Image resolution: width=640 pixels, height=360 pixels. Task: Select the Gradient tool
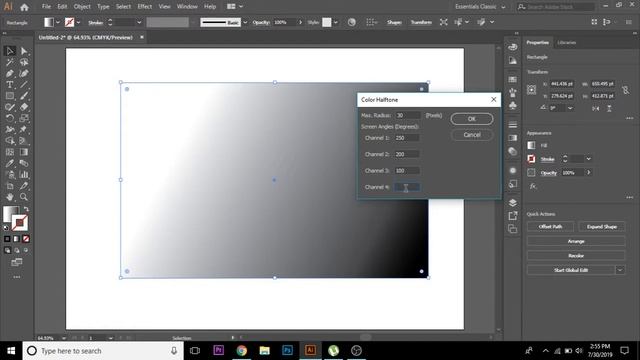[24, 152]
